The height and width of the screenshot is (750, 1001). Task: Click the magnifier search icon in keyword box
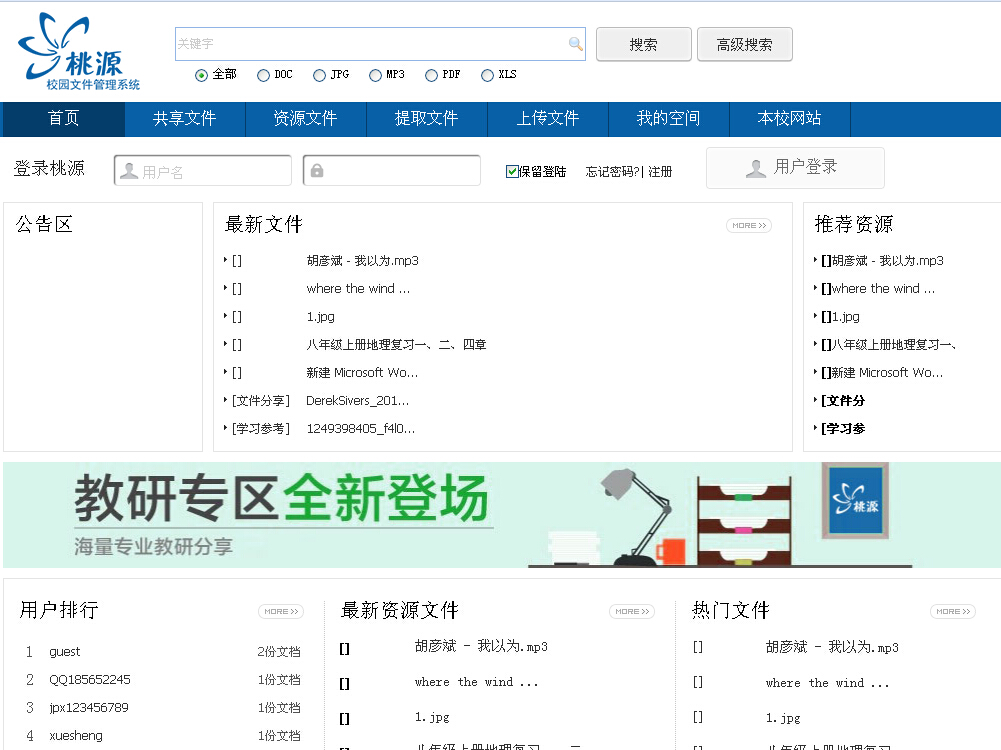tap(574, 44)
